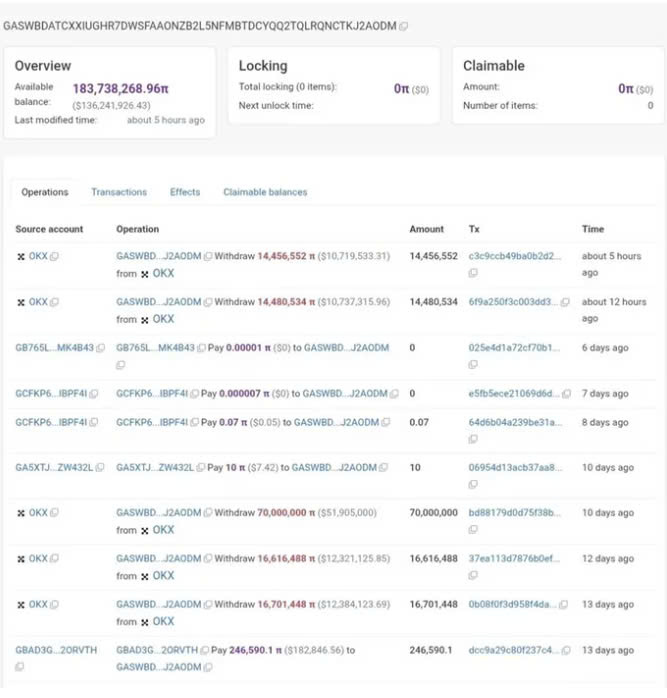667x698 pixels.
Task: Open GBAD3G...2ORVTH source account link
Action: point(56,650)
